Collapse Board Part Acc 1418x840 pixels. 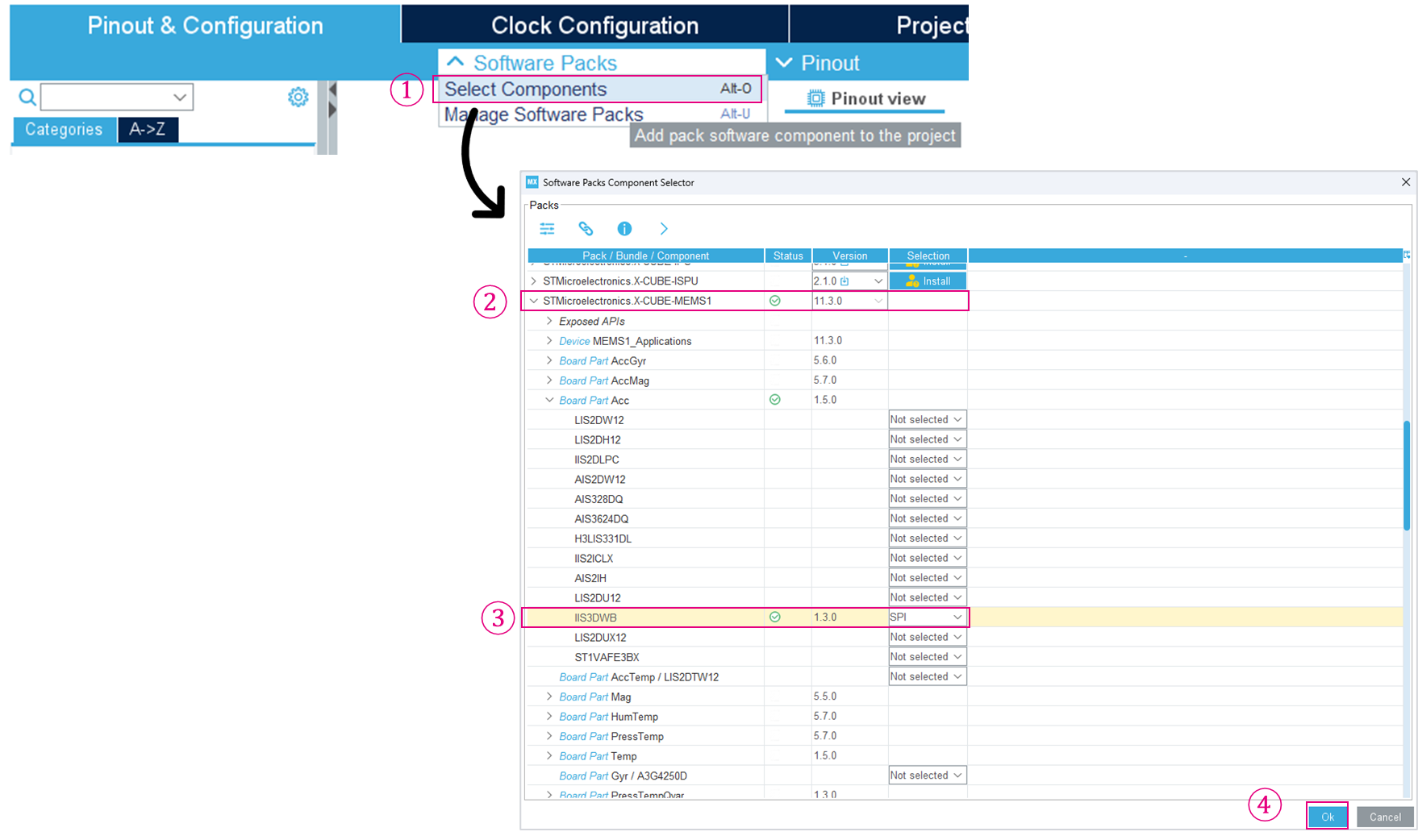coord(549,400)
